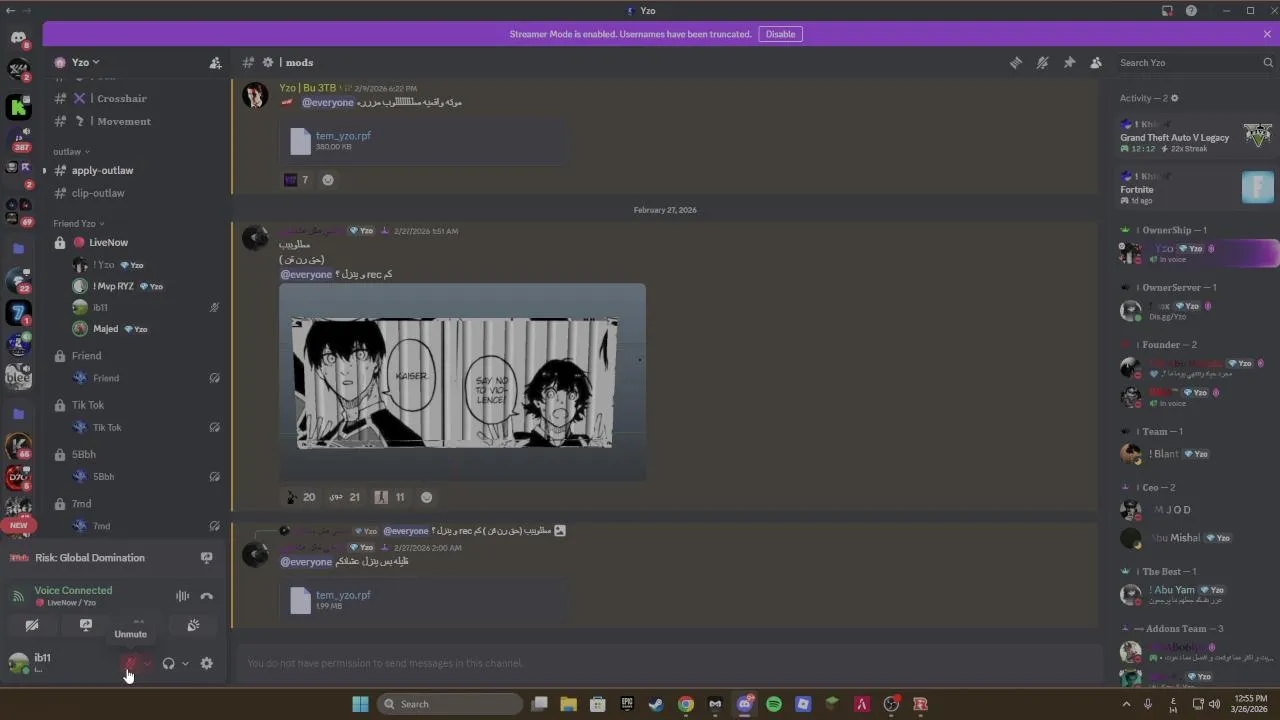
Task: Unmute the microphone
Action: [x=129, y=663]
